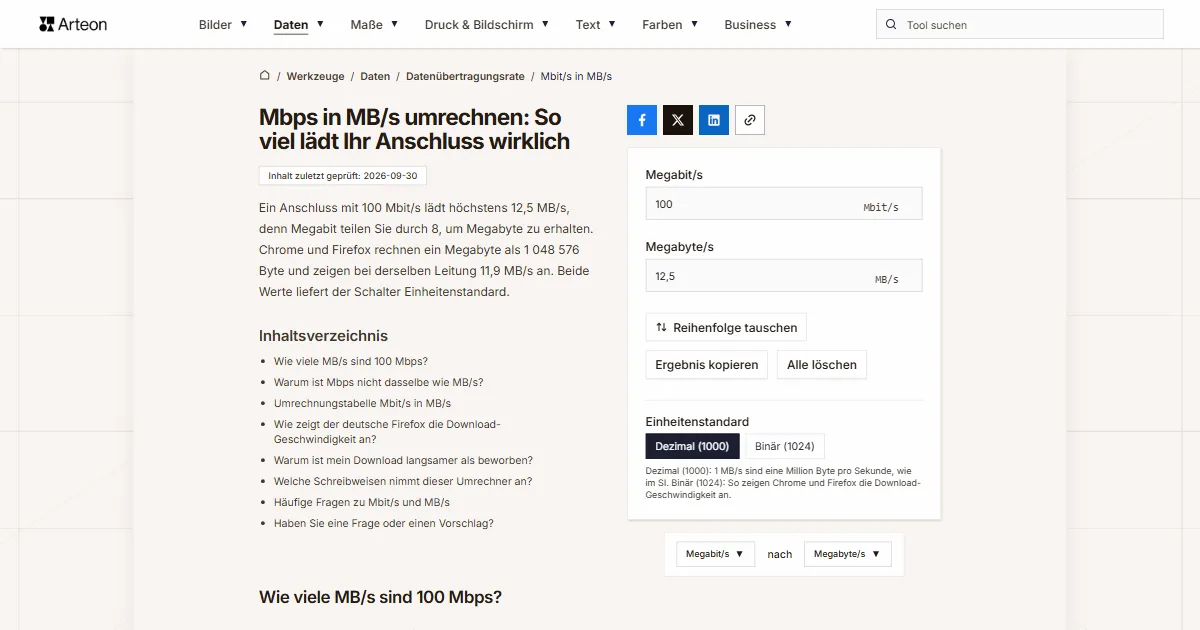Jump to 'Häufige Fragen zu Mbit/s und MB/s'
This screenshot has width=1200, height=630.
pos(362,502)
